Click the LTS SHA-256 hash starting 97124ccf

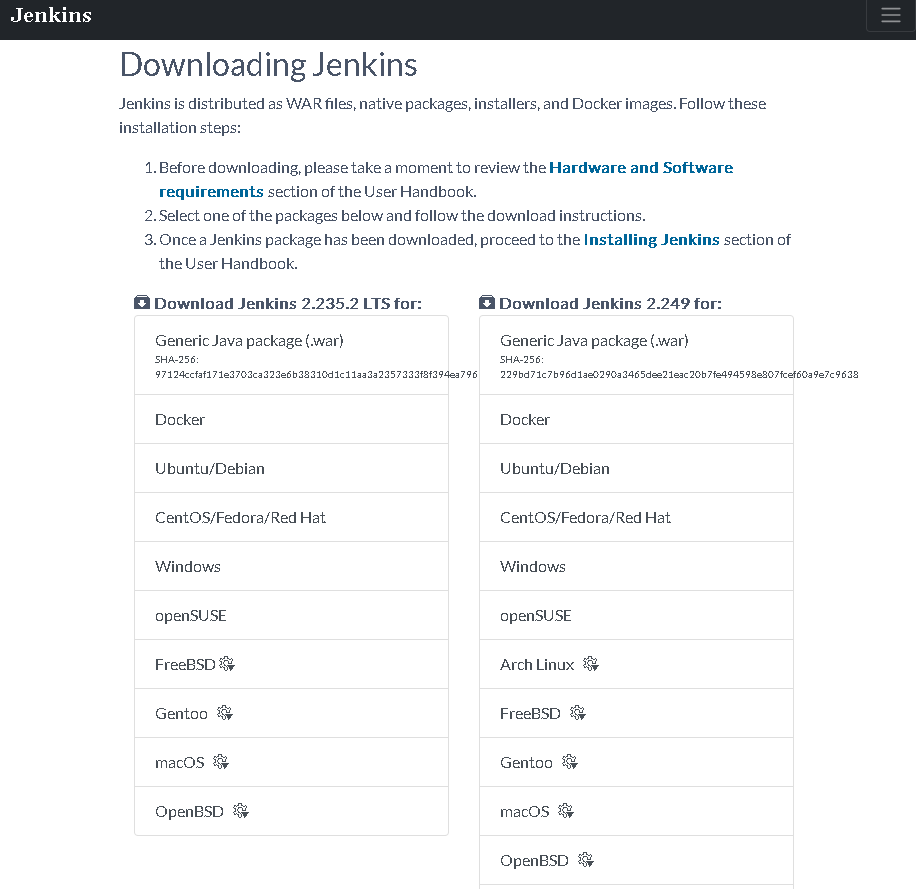pyautogui.click(x=316, y=375)
